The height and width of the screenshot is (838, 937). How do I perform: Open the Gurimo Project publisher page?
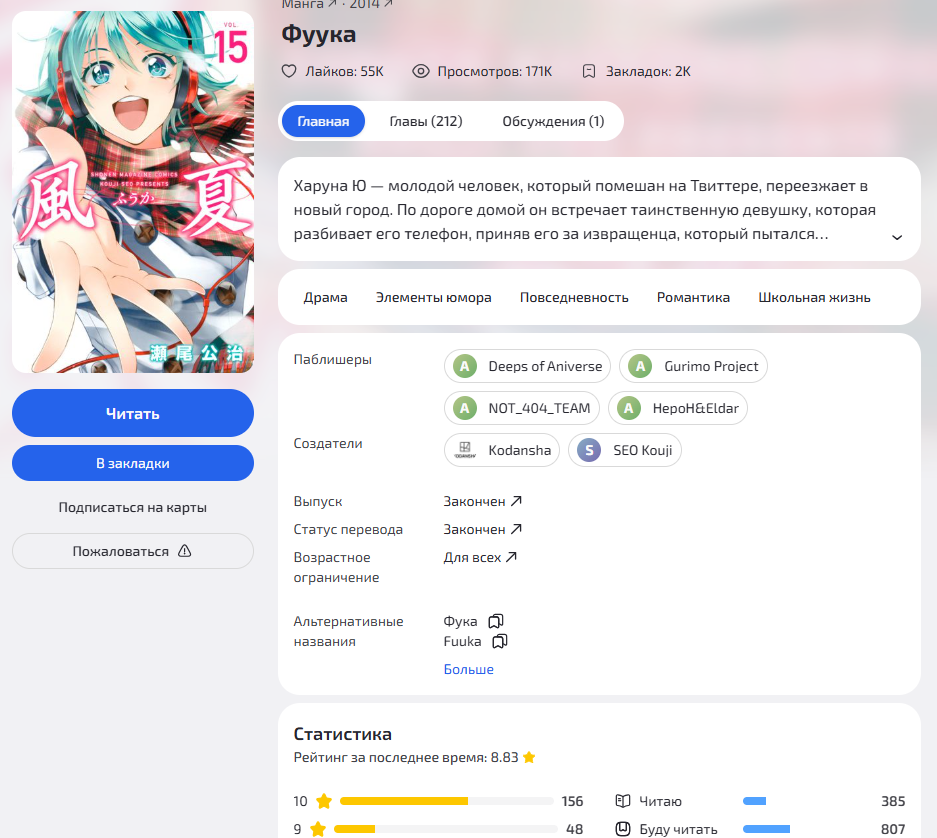pyautogui.click(x=693, y=366)
